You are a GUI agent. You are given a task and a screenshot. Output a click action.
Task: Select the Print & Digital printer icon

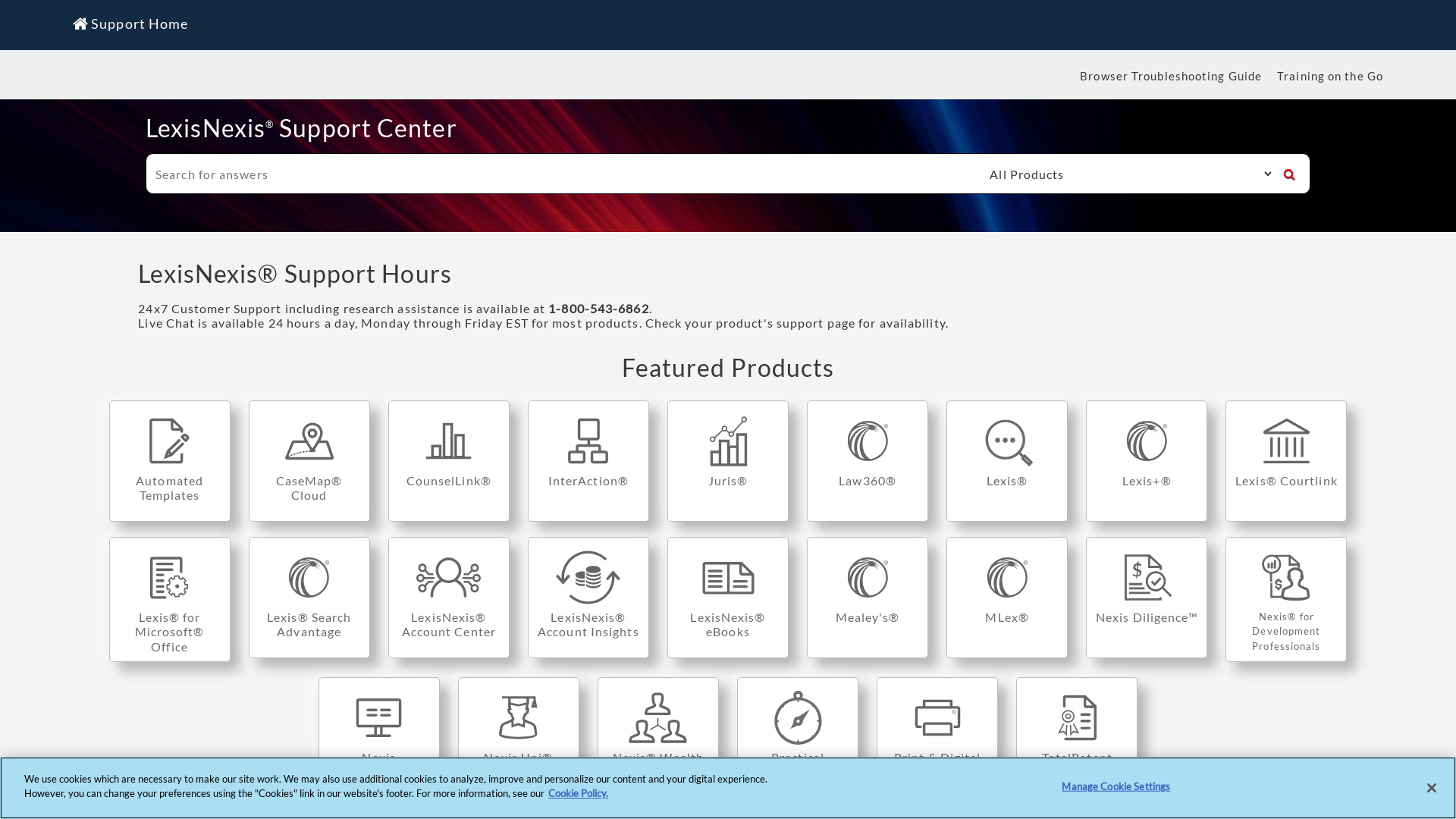[x=937, y=717]
